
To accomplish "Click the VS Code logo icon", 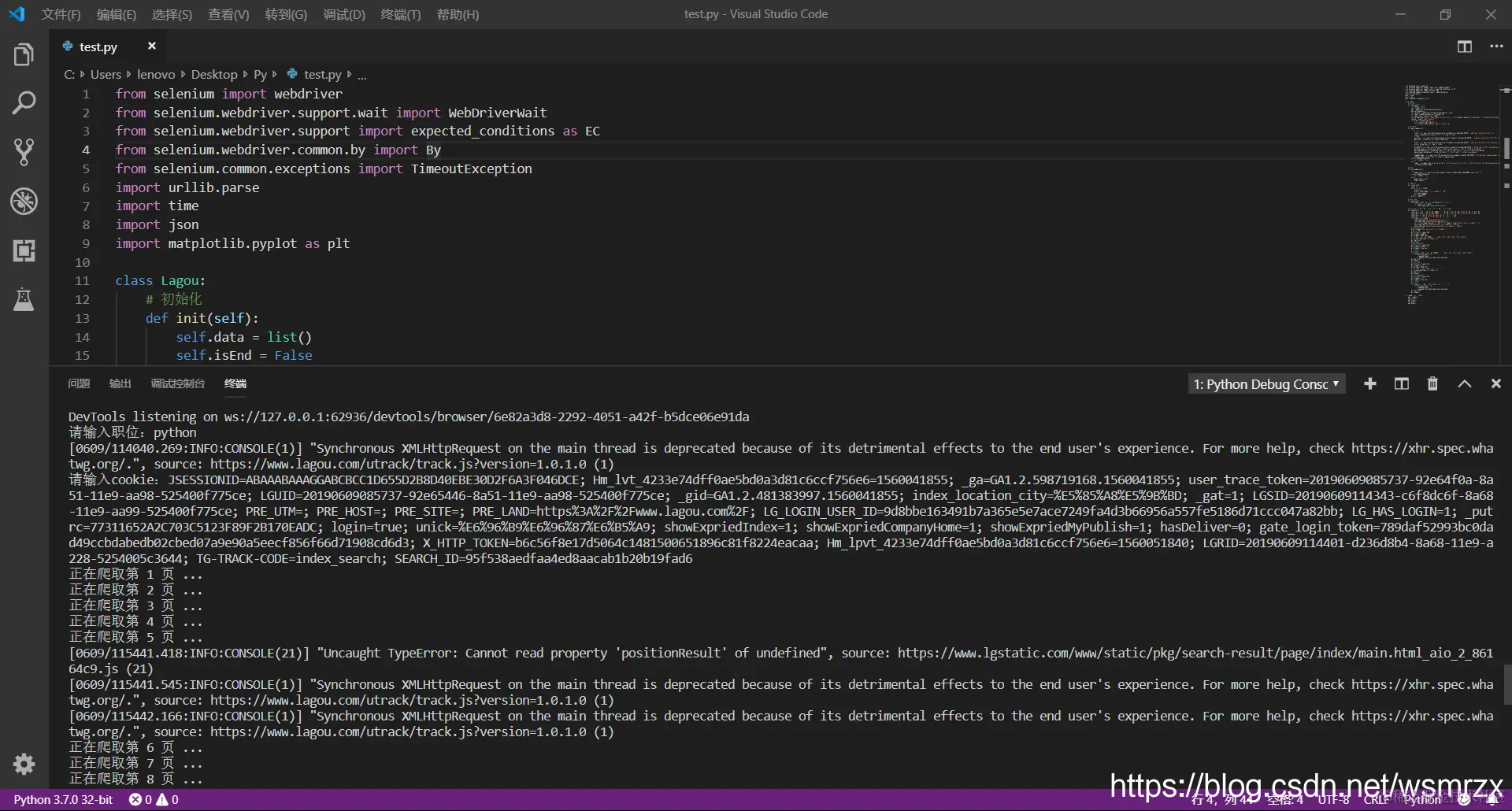I will tap(17, 14).
